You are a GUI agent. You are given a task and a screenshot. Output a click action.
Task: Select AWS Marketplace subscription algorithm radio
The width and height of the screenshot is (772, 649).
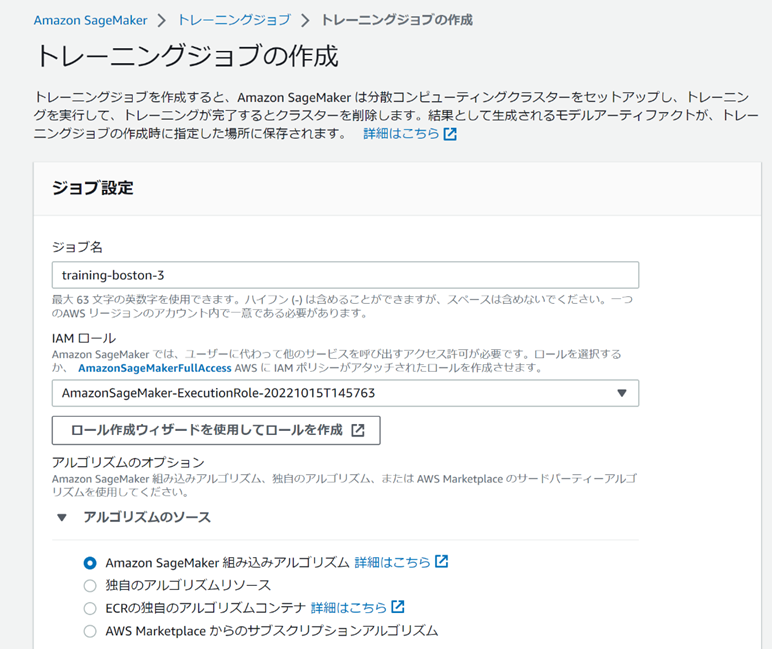[90, 631]
